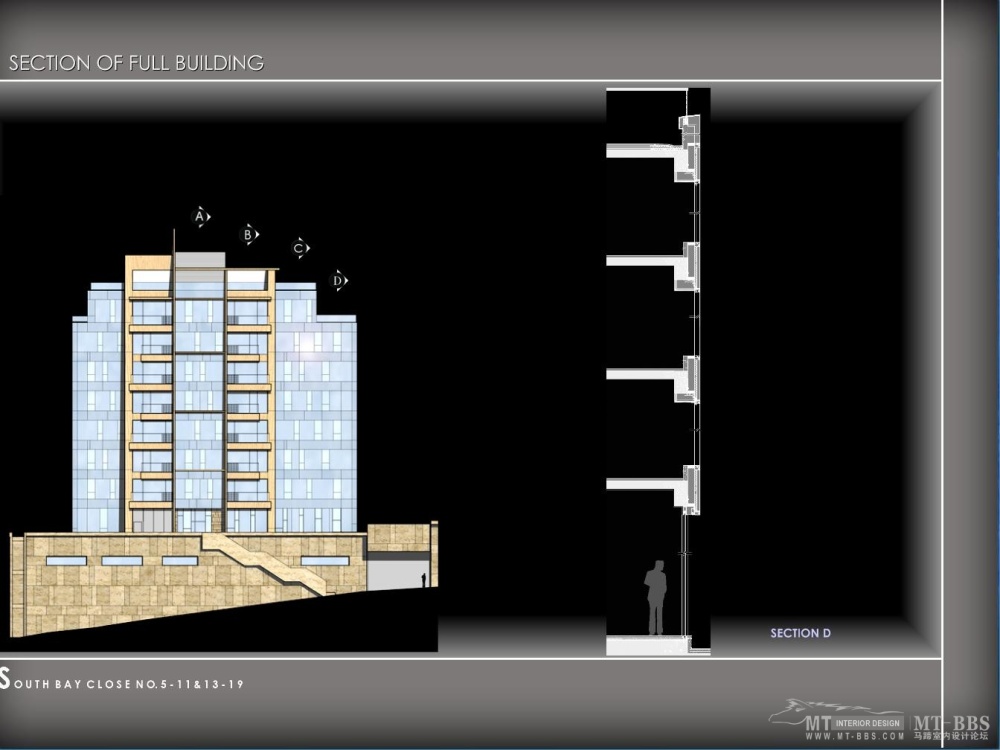Click section marker C

299,248
